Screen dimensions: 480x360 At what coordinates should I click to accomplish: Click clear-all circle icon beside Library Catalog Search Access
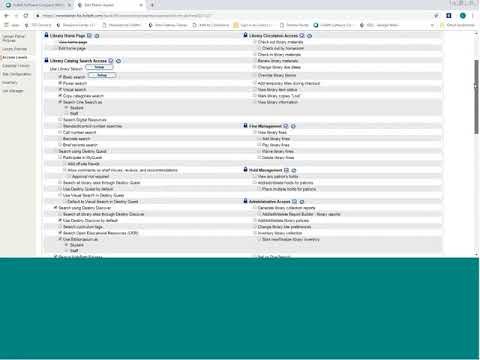118,61
